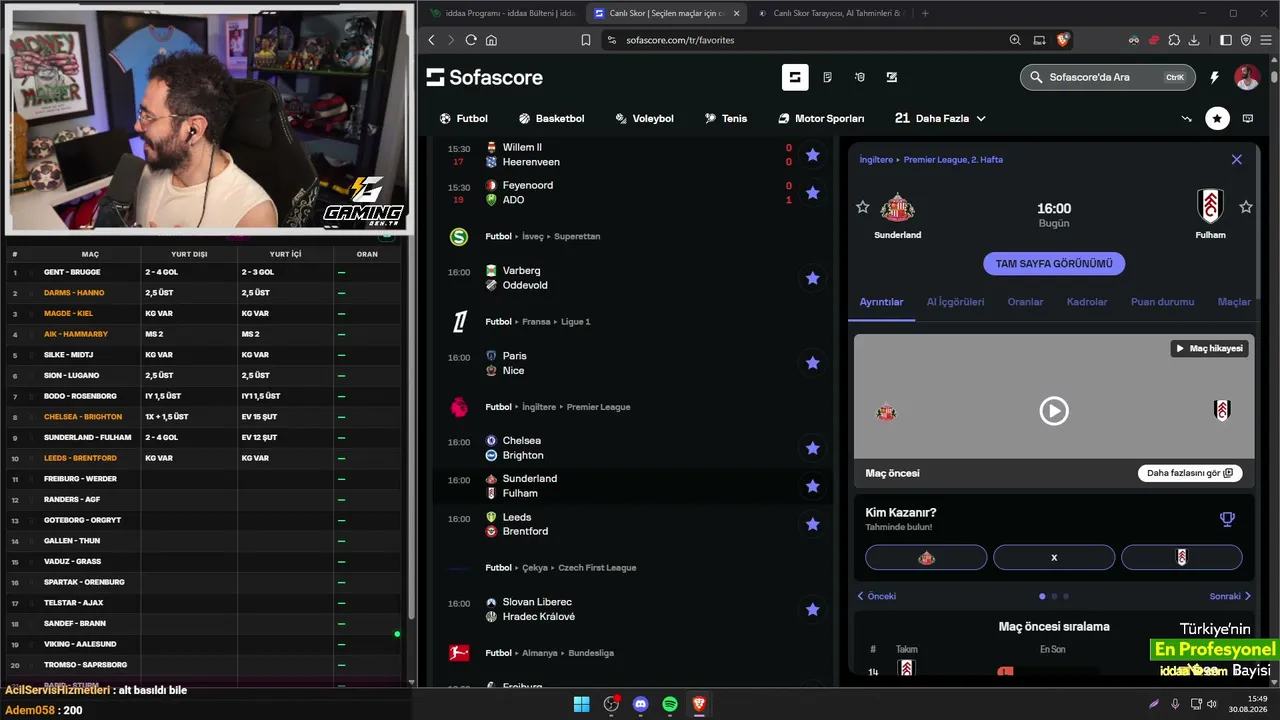Favorite Sunderland team in match panel
Image resolution: width=1280 pixels, height=720 pixels.
[x=863, y=207]
